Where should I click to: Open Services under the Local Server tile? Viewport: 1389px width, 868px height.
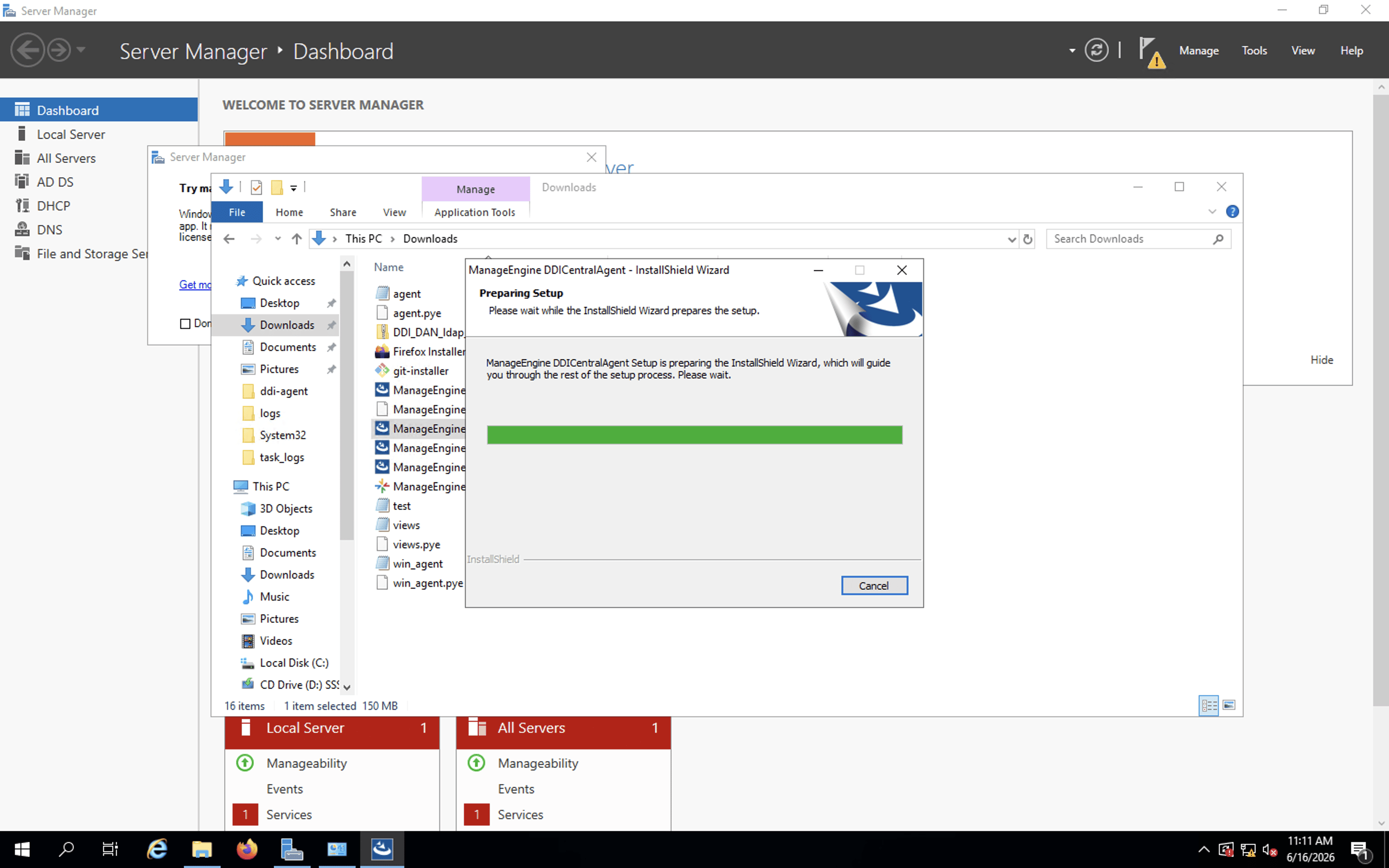[289, 815]
